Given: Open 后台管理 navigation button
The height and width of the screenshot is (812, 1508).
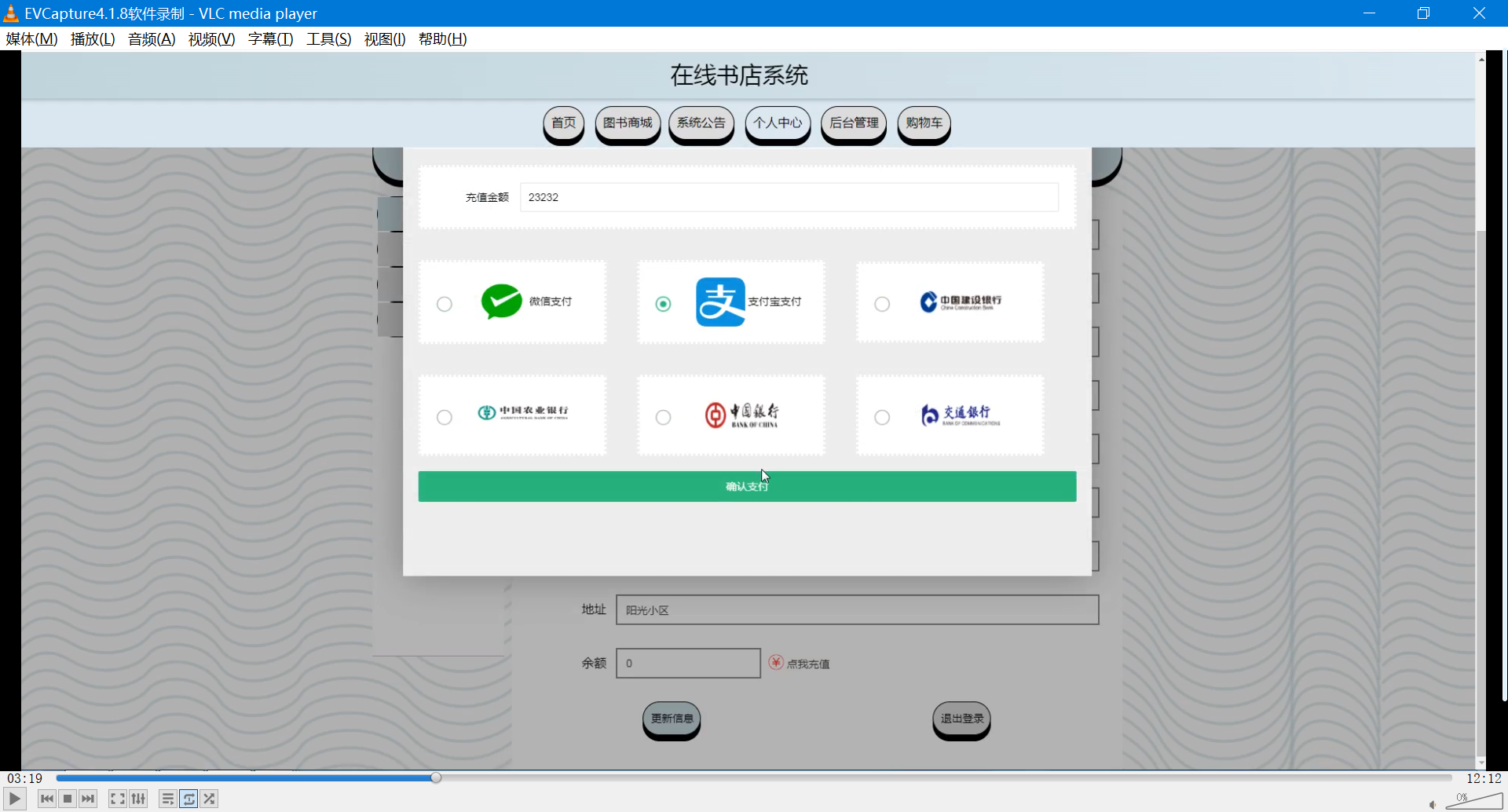Looking at the screenshot, I should pyautogui.click(x=854, y=123).
